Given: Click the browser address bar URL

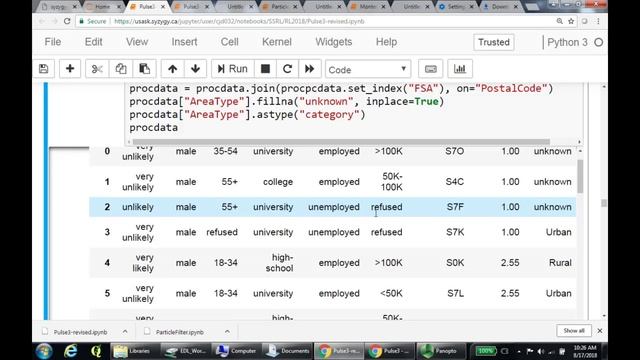Looking at the screenshot, I should [239, 21].
